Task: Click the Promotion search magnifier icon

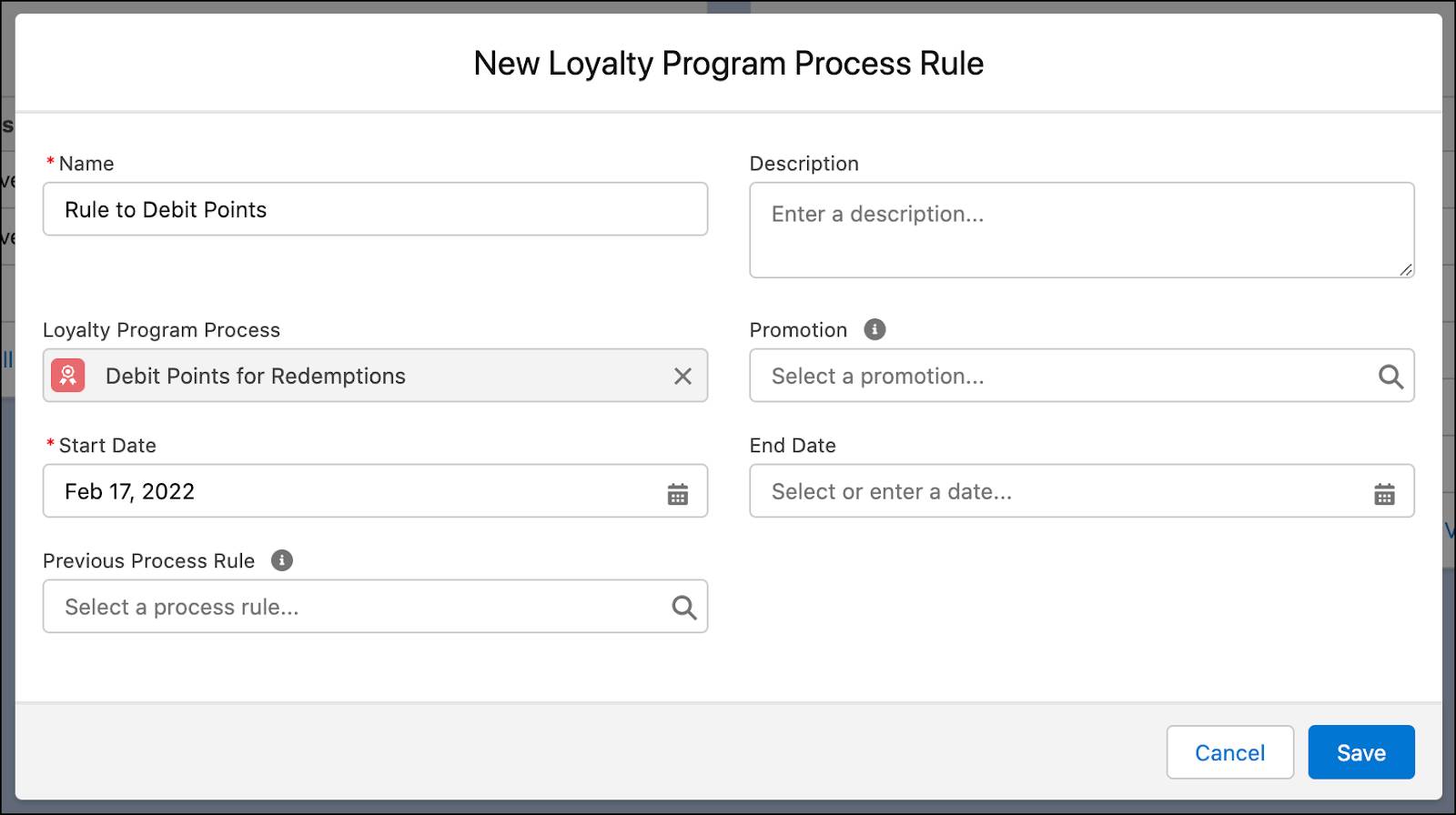Action: point(1390,376)
